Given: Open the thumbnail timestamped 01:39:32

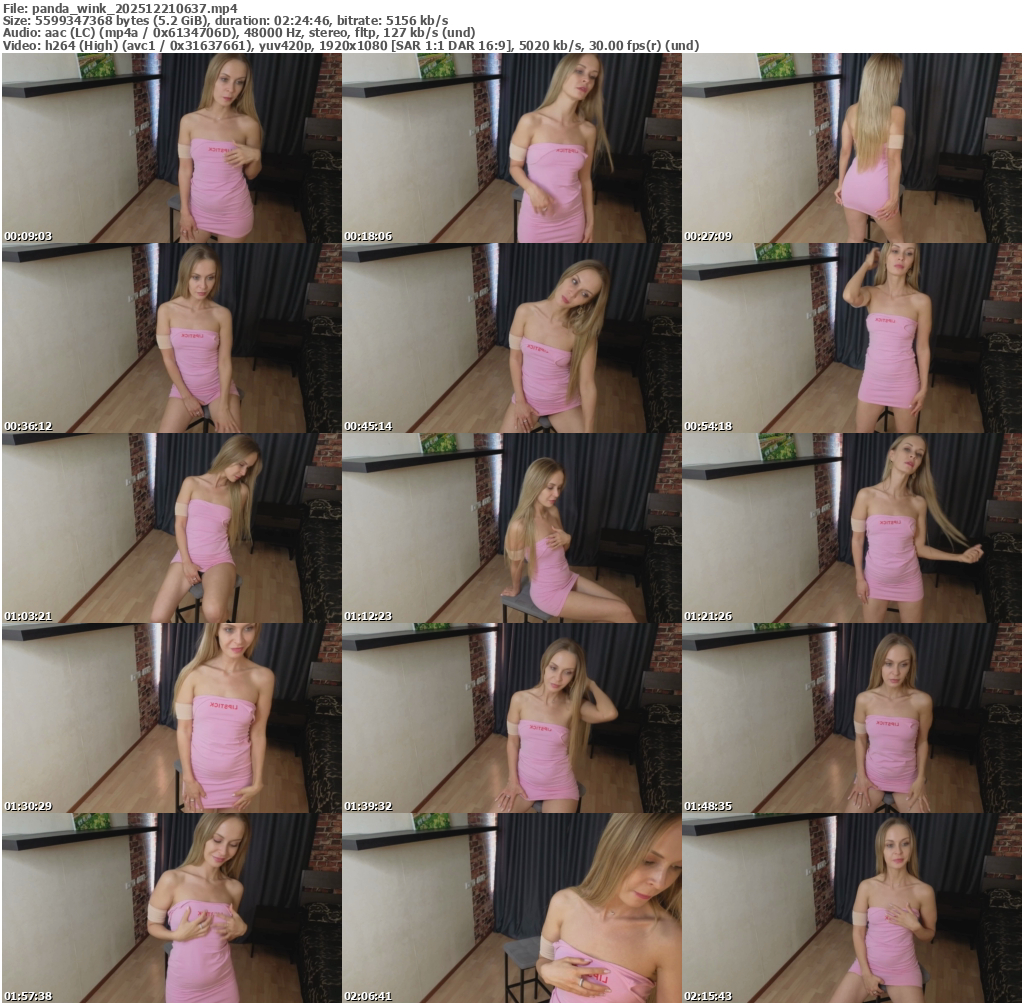Looking at the screenshot, I should click(x=511, y=717).
